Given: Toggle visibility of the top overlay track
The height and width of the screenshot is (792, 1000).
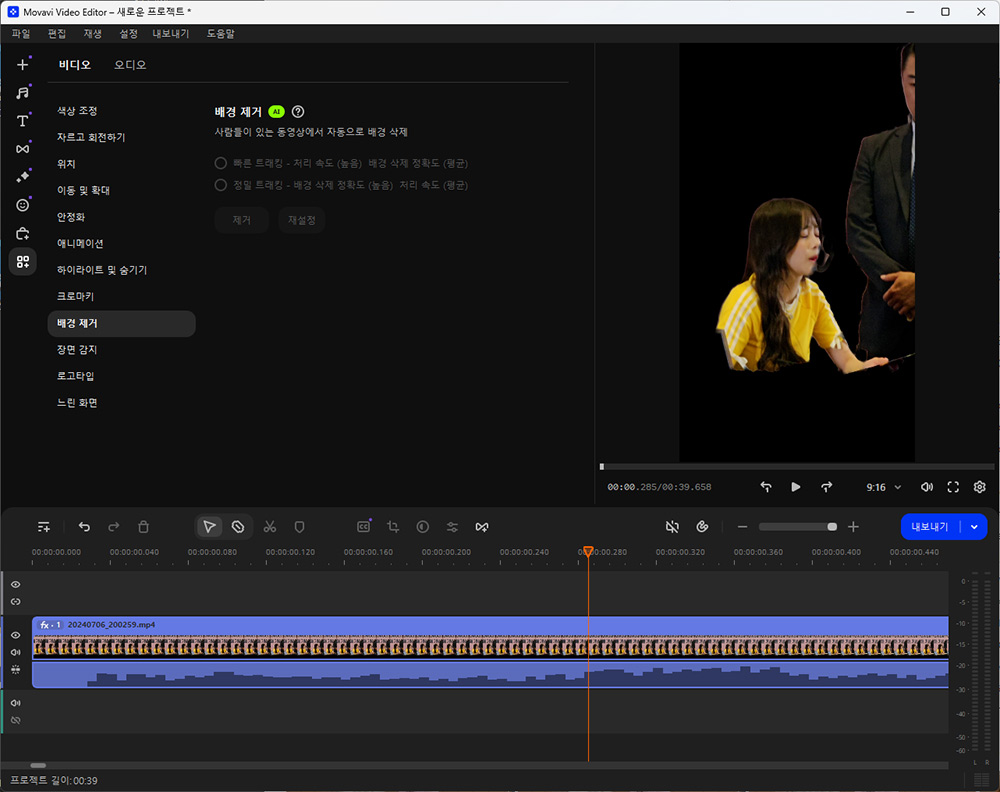Looking at the screenshot, I should click(x=16, y=584).
